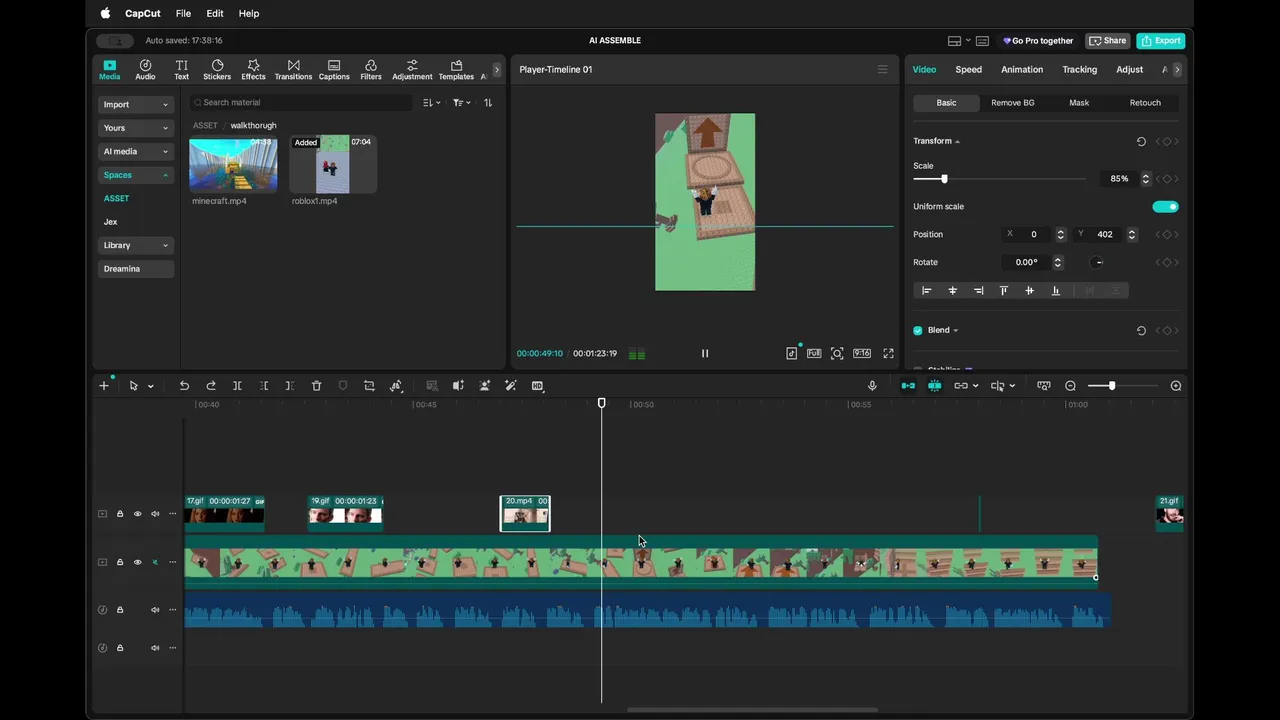Viewport: 1280px width, 720px height.
Task: Switch to the Adjust tab
Action: point(1129,70)
